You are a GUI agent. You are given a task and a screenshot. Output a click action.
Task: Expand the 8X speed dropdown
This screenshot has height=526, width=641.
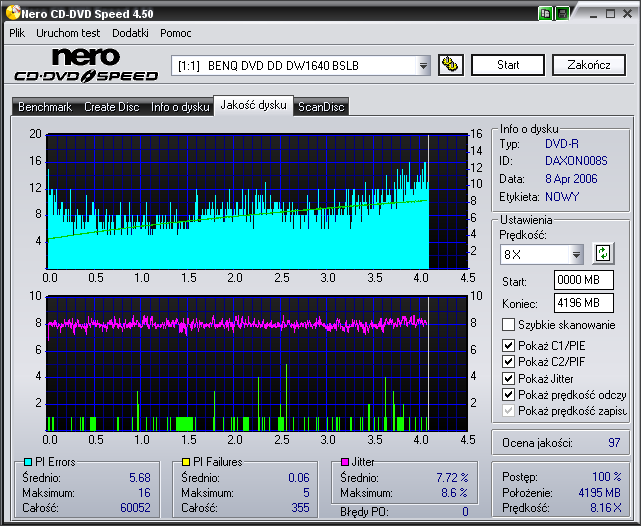(576, 255)
